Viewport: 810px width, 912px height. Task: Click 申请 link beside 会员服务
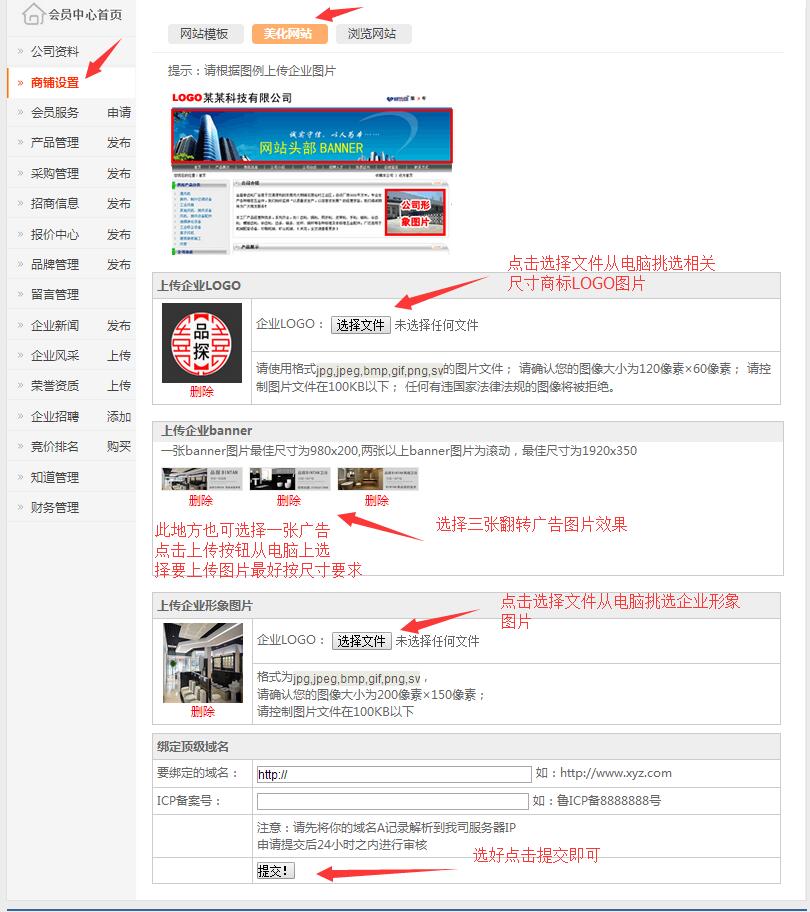point(118,113)
